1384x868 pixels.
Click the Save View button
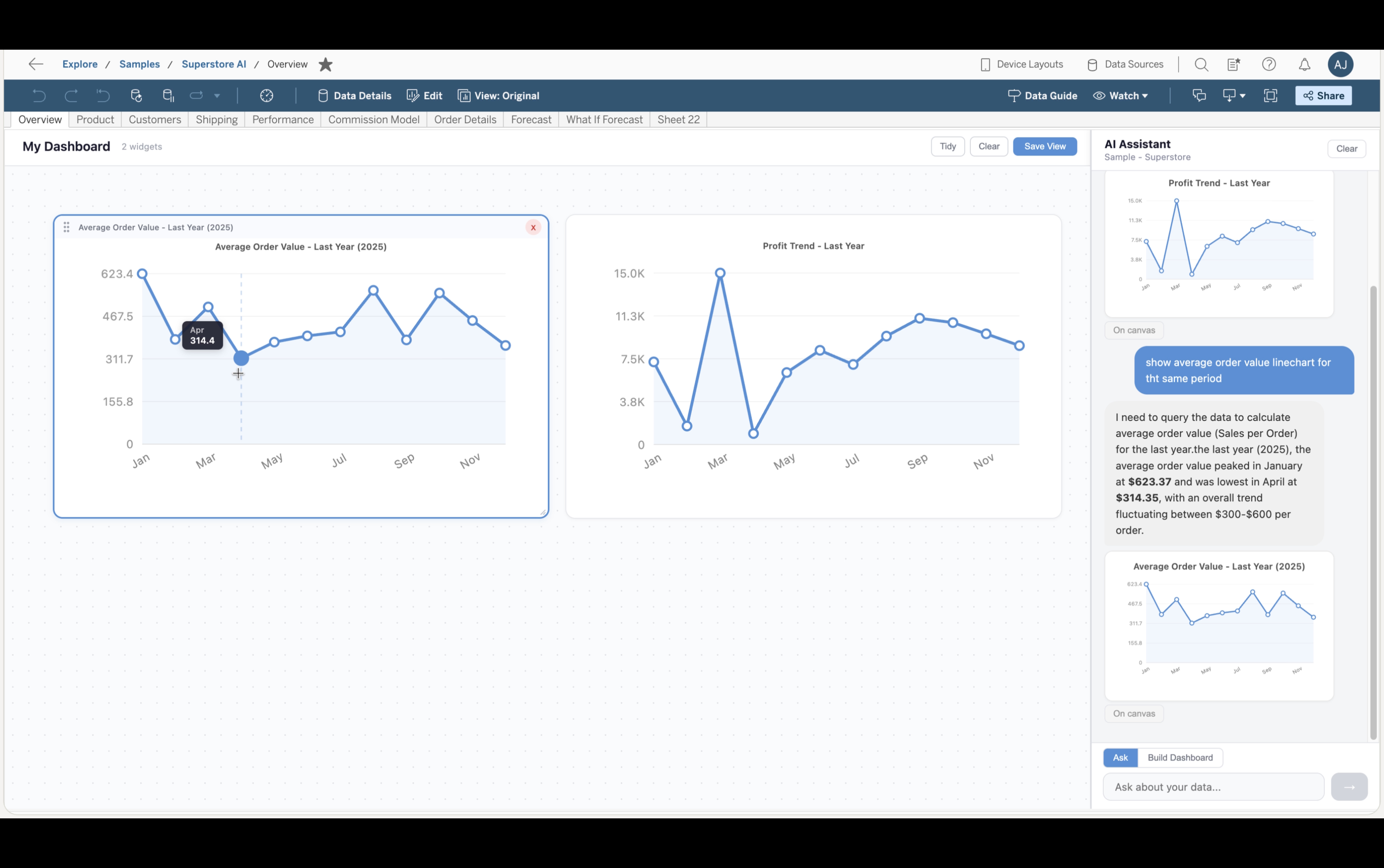[1044, 146]
